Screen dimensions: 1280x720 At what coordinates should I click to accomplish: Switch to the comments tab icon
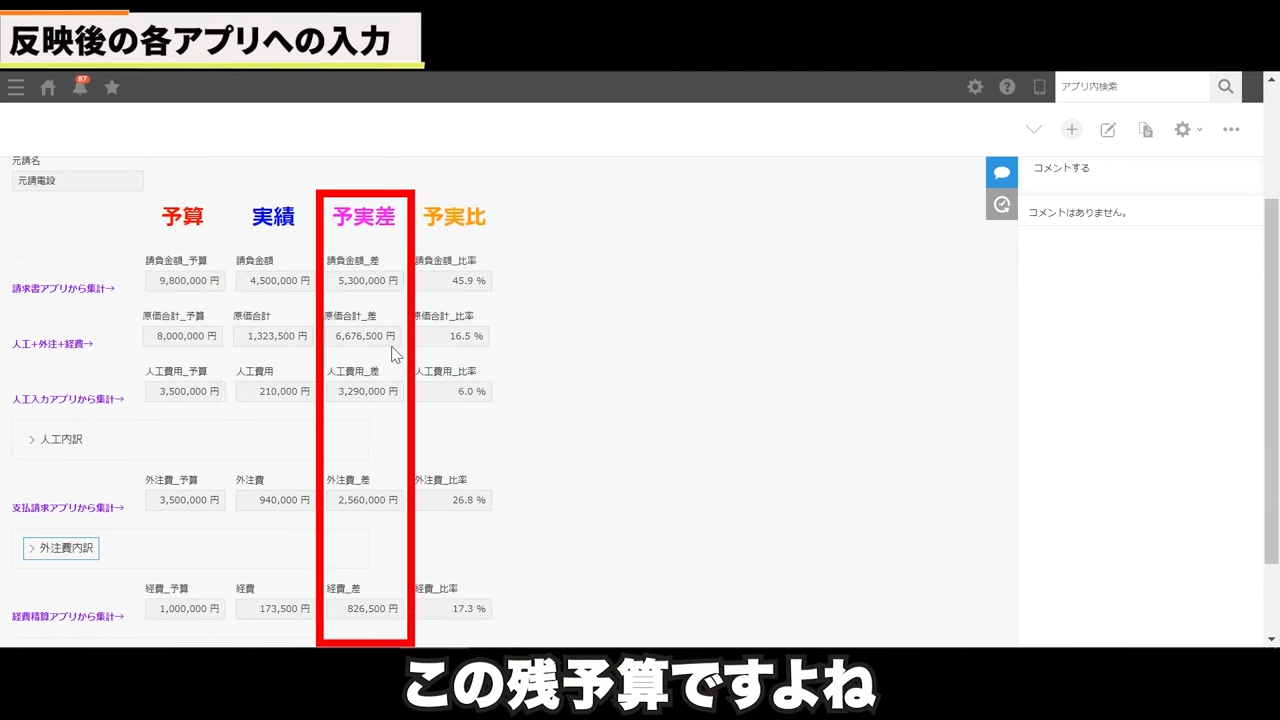1001,172
